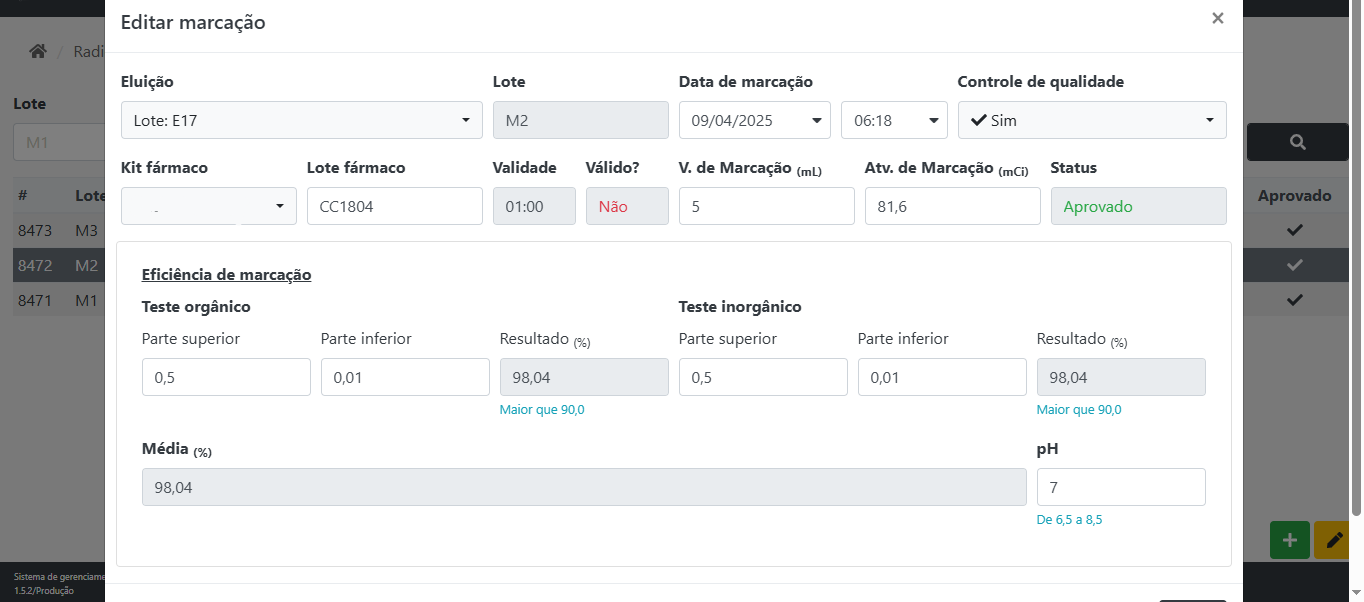
Task: Click the yellow pencil edit button
Action: pos(1334,540)
